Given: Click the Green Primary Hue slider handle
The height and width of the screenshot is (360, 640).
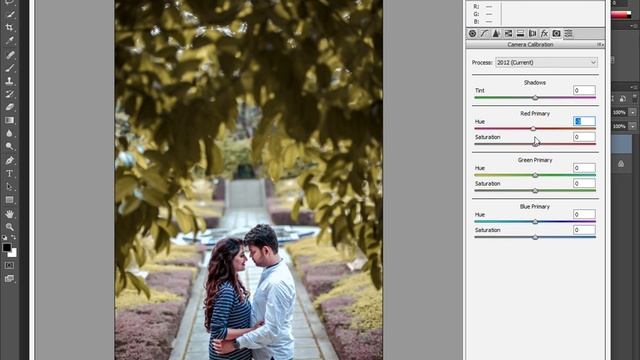Looking at the screenshot, I should click(x=535, y=175).
